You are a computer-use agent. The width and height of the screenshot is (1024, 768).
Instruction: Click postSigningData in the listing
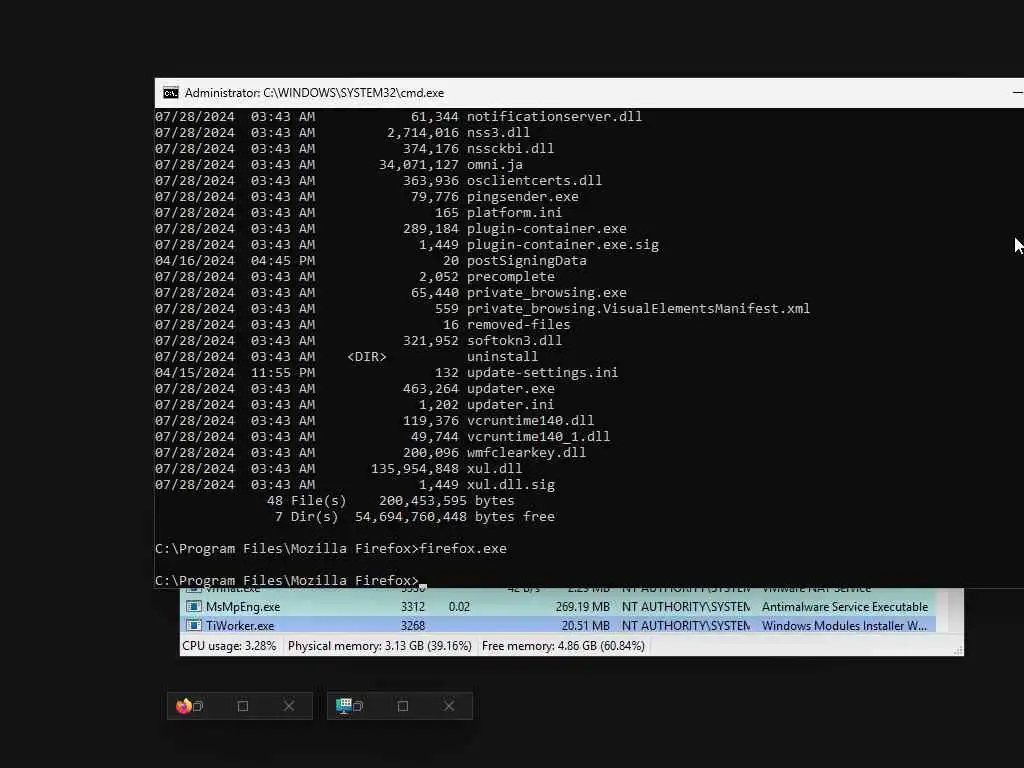click(x=526, y=261)
